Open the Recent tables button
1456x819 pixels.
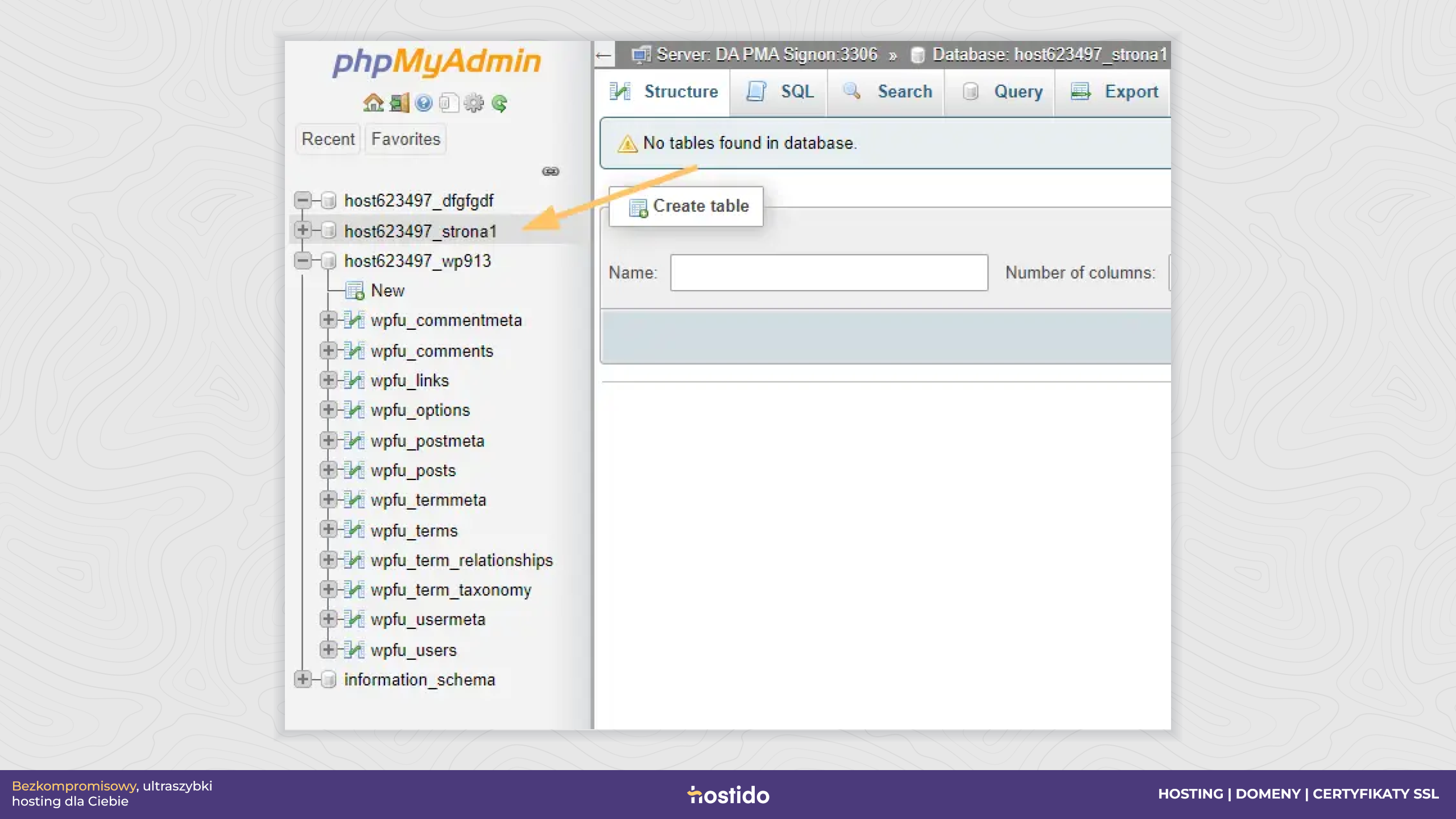click(x=328, y=139)
